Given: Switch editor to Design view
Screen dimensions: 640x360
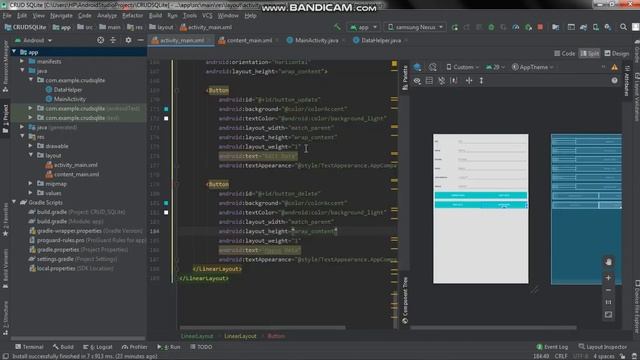Looking at the screenshot, I should pyautogui.click(x=617, y=53).
